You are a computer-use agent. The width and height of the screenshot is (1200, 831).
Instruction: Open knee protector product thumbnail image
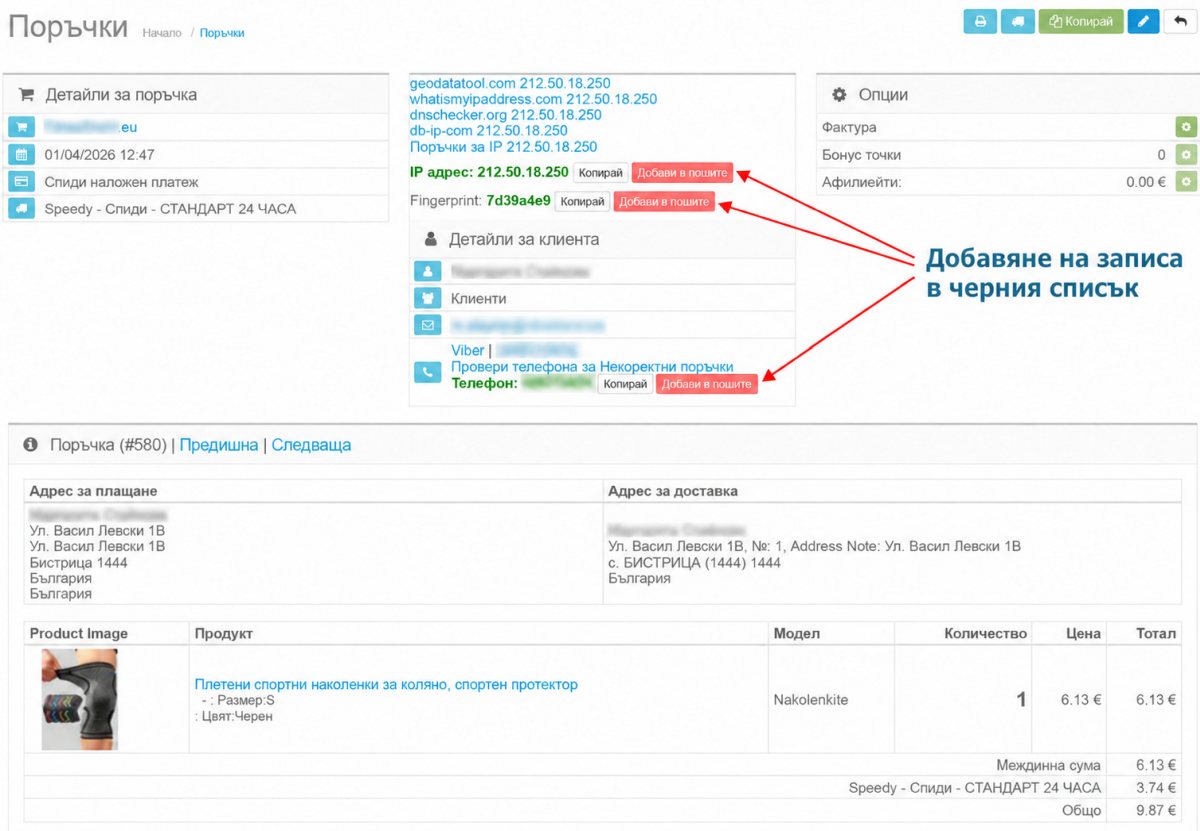80,700
